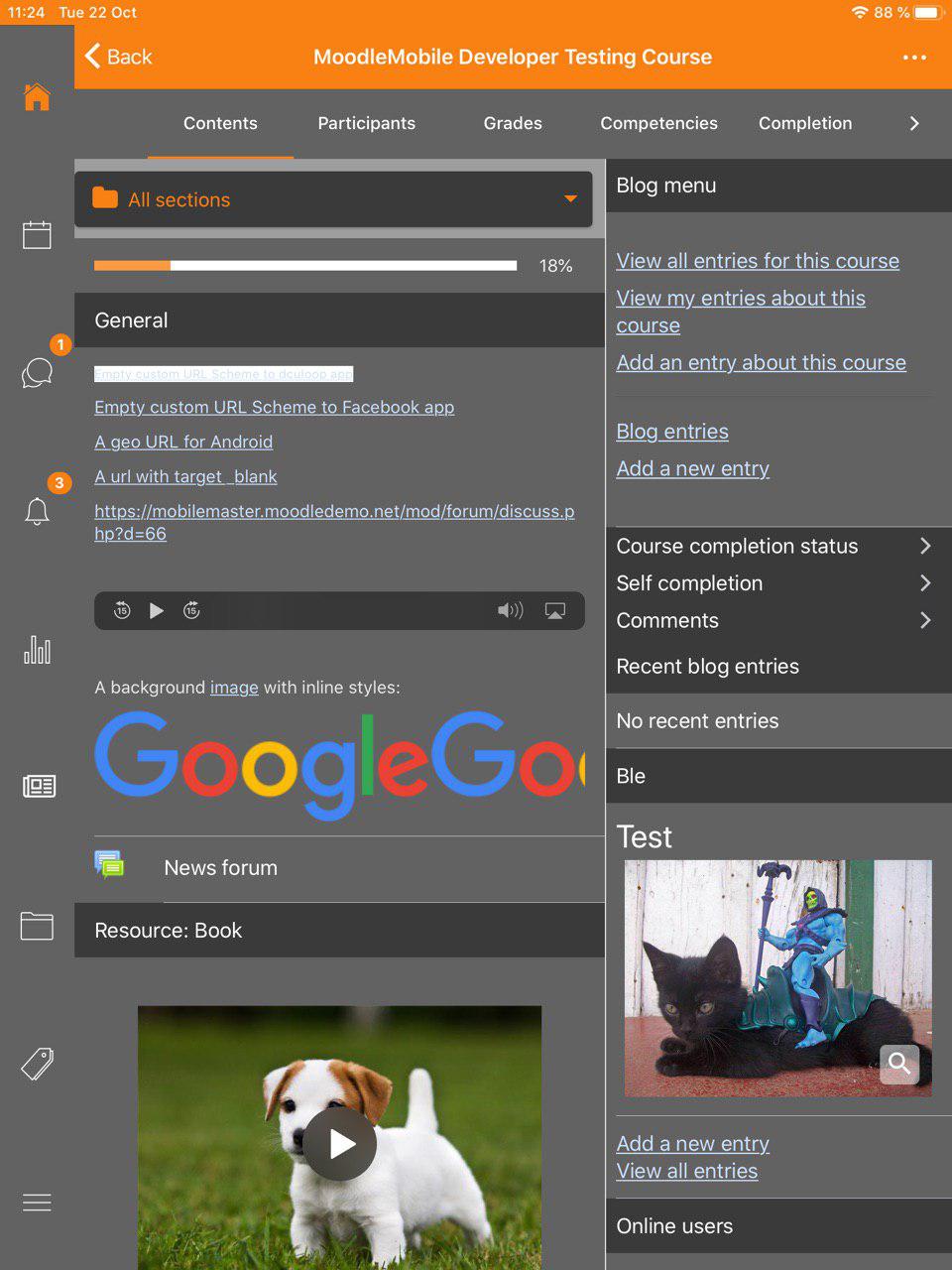Open private files folder icon

[37, 926]
